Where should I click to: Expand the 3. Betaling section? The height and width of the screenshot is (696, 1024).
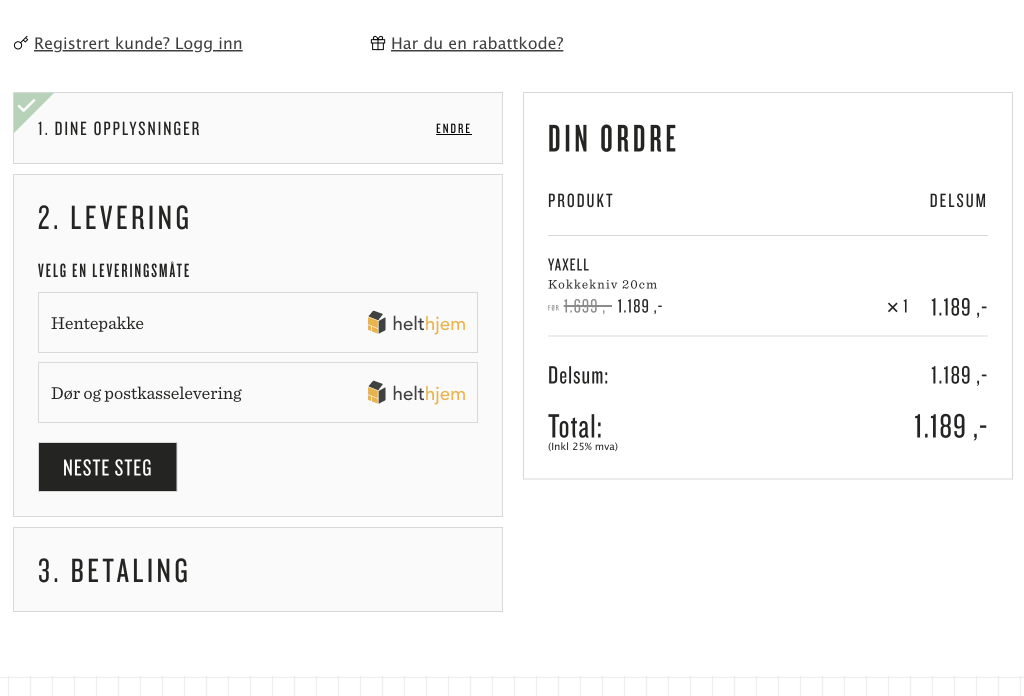tap(114, 571)
